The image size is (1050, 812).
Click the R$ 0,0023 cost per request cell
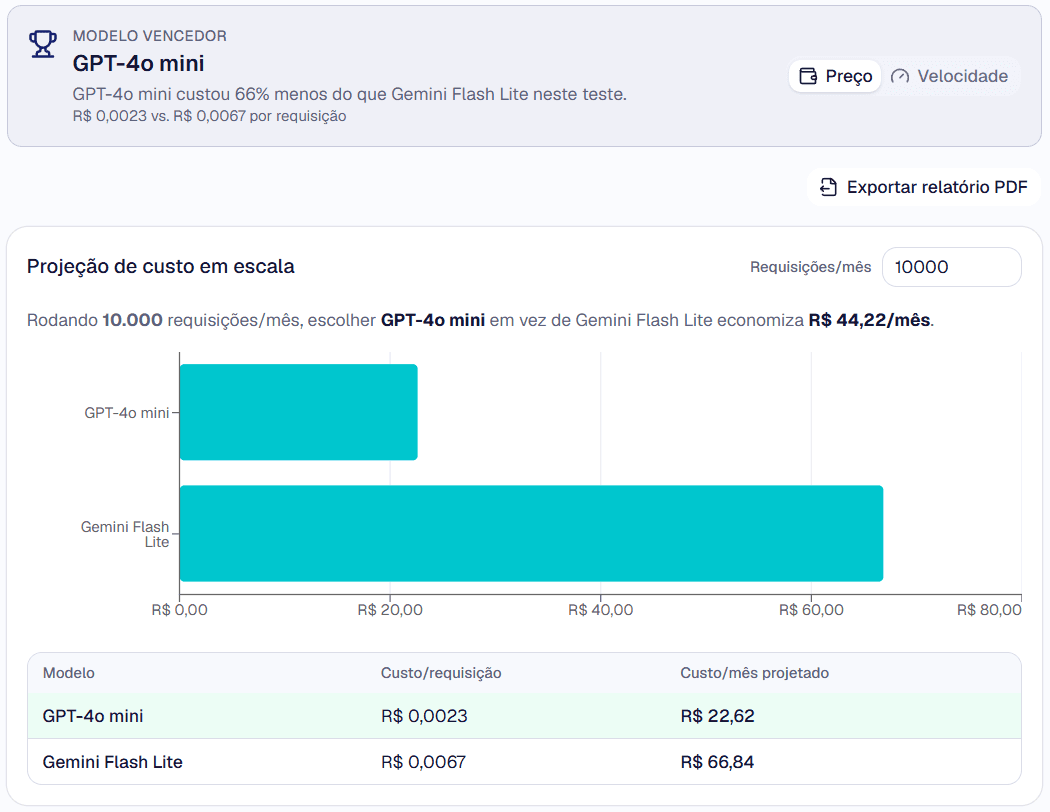coord(424,716)
